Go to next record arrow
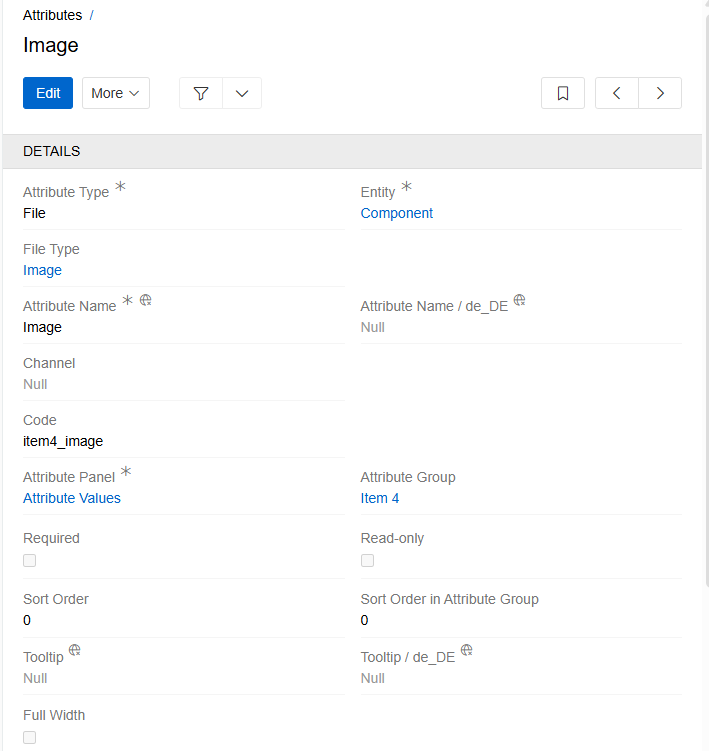This screenshot has height=751, width=709. [660, 93]
